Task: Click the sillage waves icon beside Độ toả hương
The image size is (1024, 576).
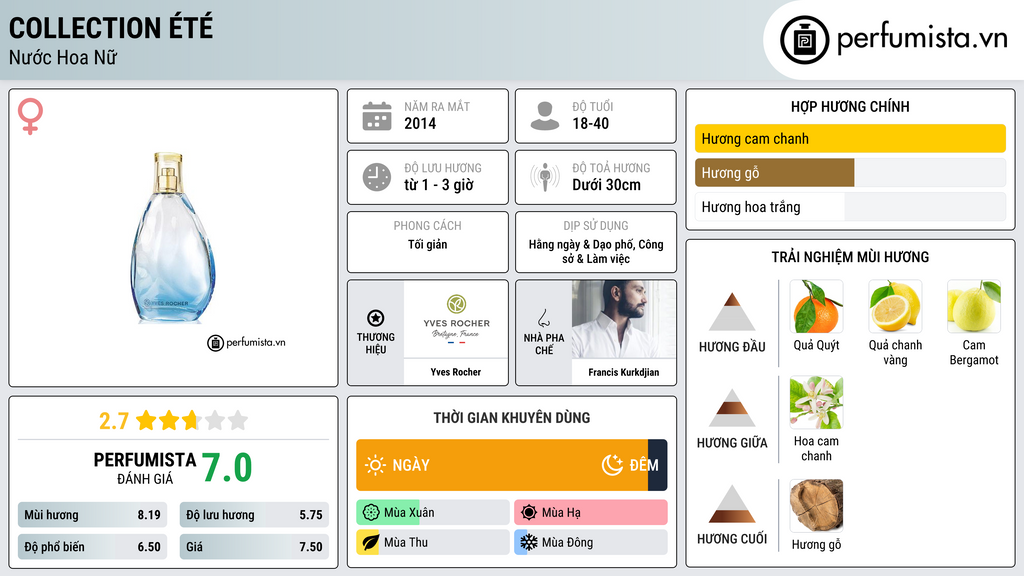Action: click(x=545, y=177)
